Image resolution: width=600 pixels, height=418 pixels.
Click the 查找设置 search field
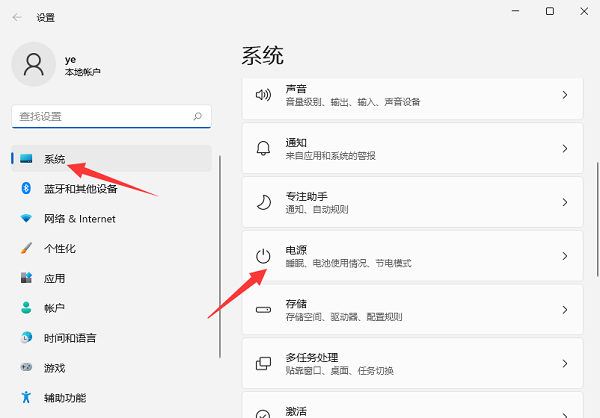click(100, 117)
